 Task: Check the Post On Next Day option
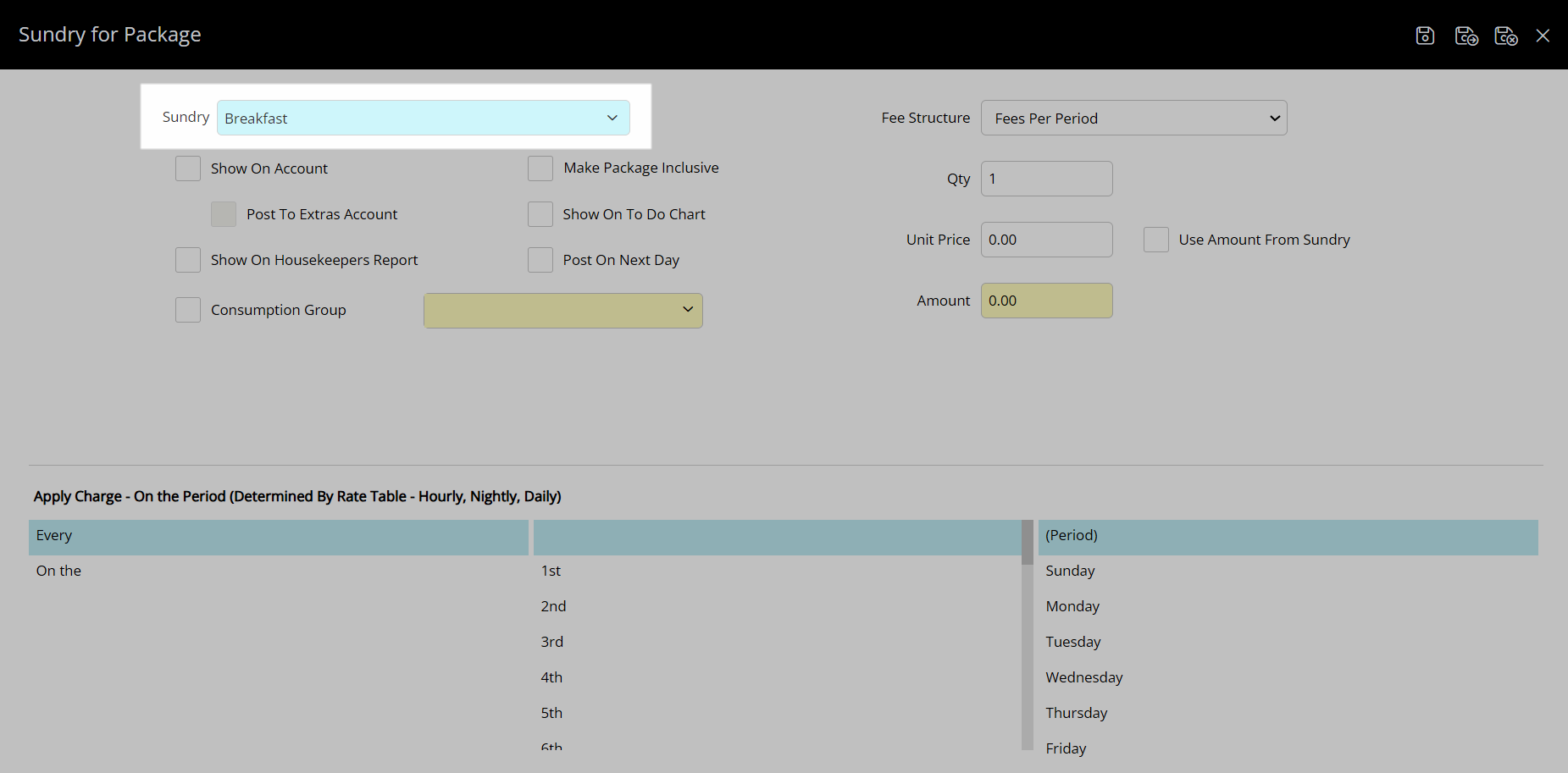pyautogui.click(x=540, y=260)
